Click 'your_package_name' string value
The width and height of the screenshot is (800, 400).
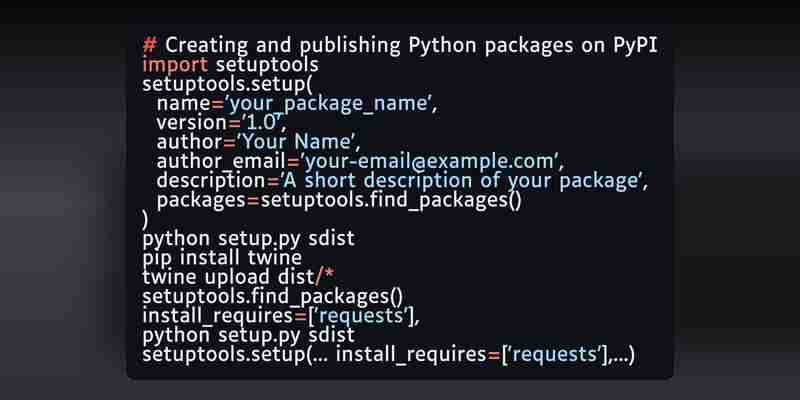point(329,104)
